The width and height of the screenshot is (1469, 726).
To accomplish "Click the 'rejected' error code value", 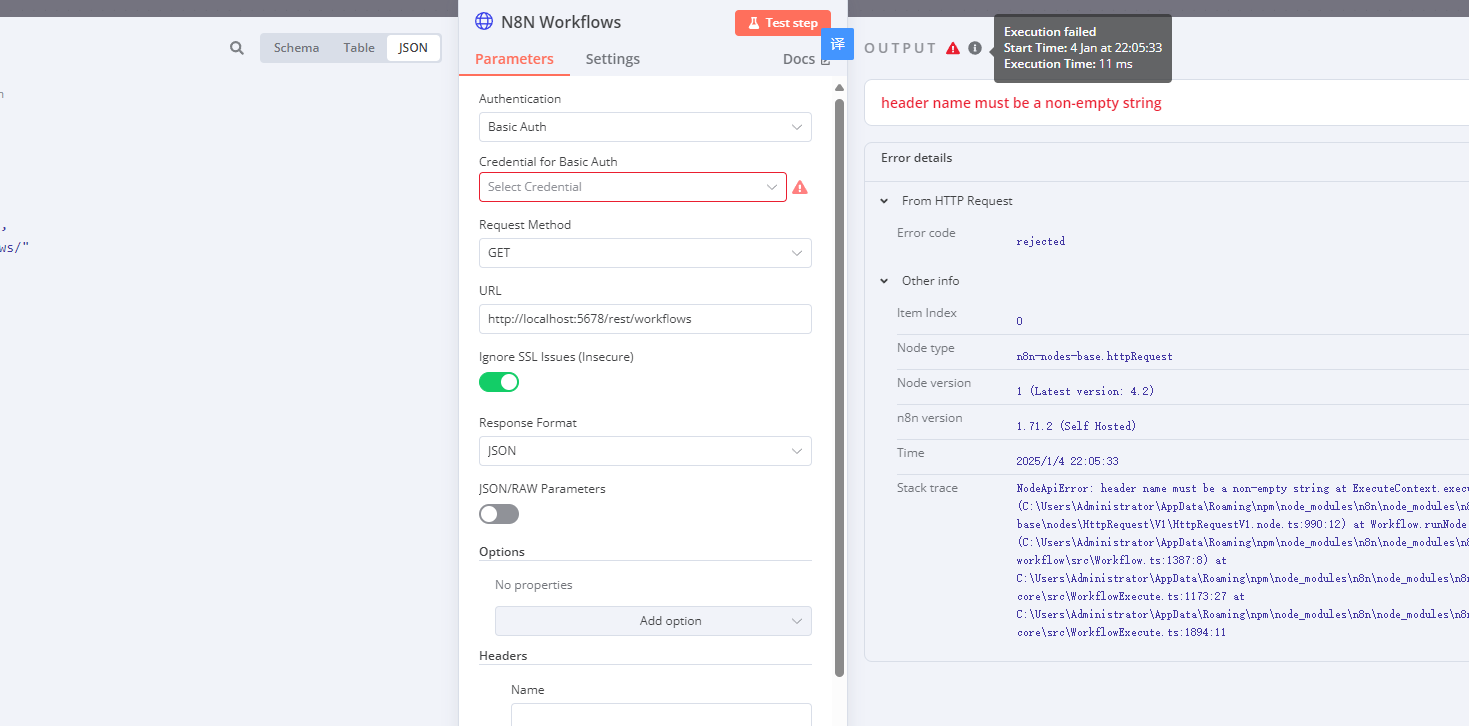I will (x=1041, y=241).
